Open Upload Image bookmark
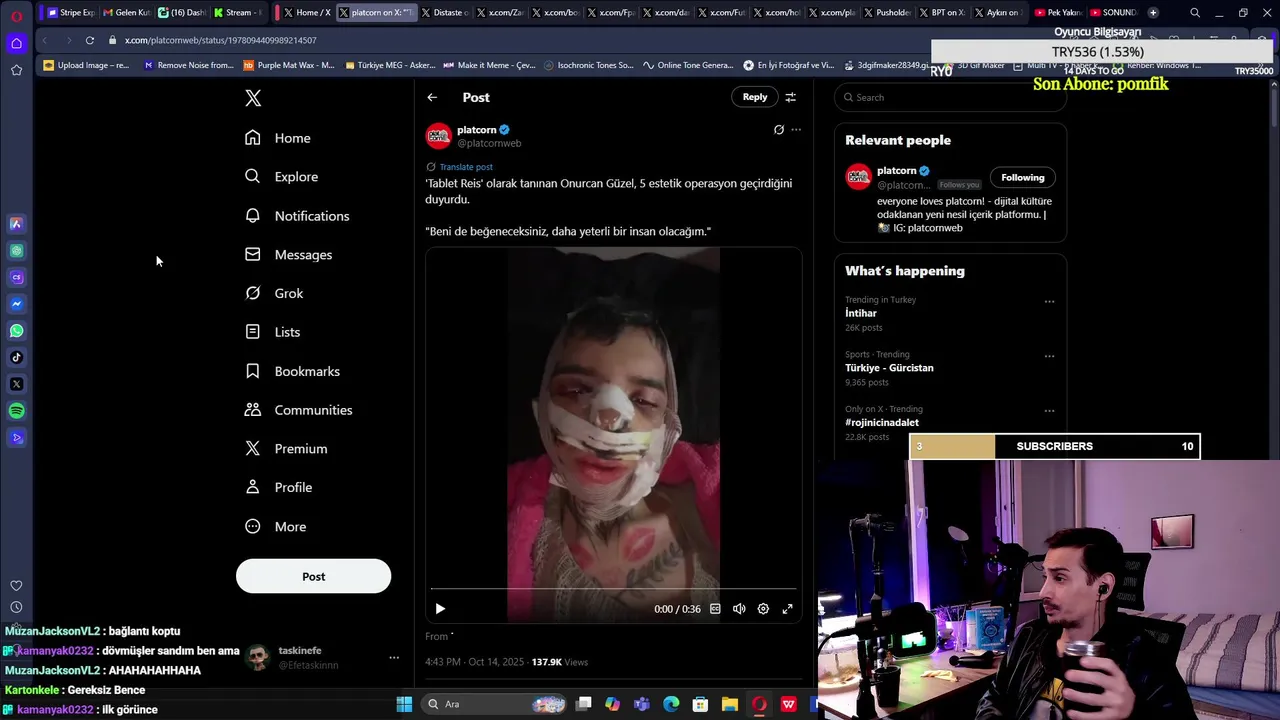Screen dimensions: 1280x720 (x=87, y=65)
